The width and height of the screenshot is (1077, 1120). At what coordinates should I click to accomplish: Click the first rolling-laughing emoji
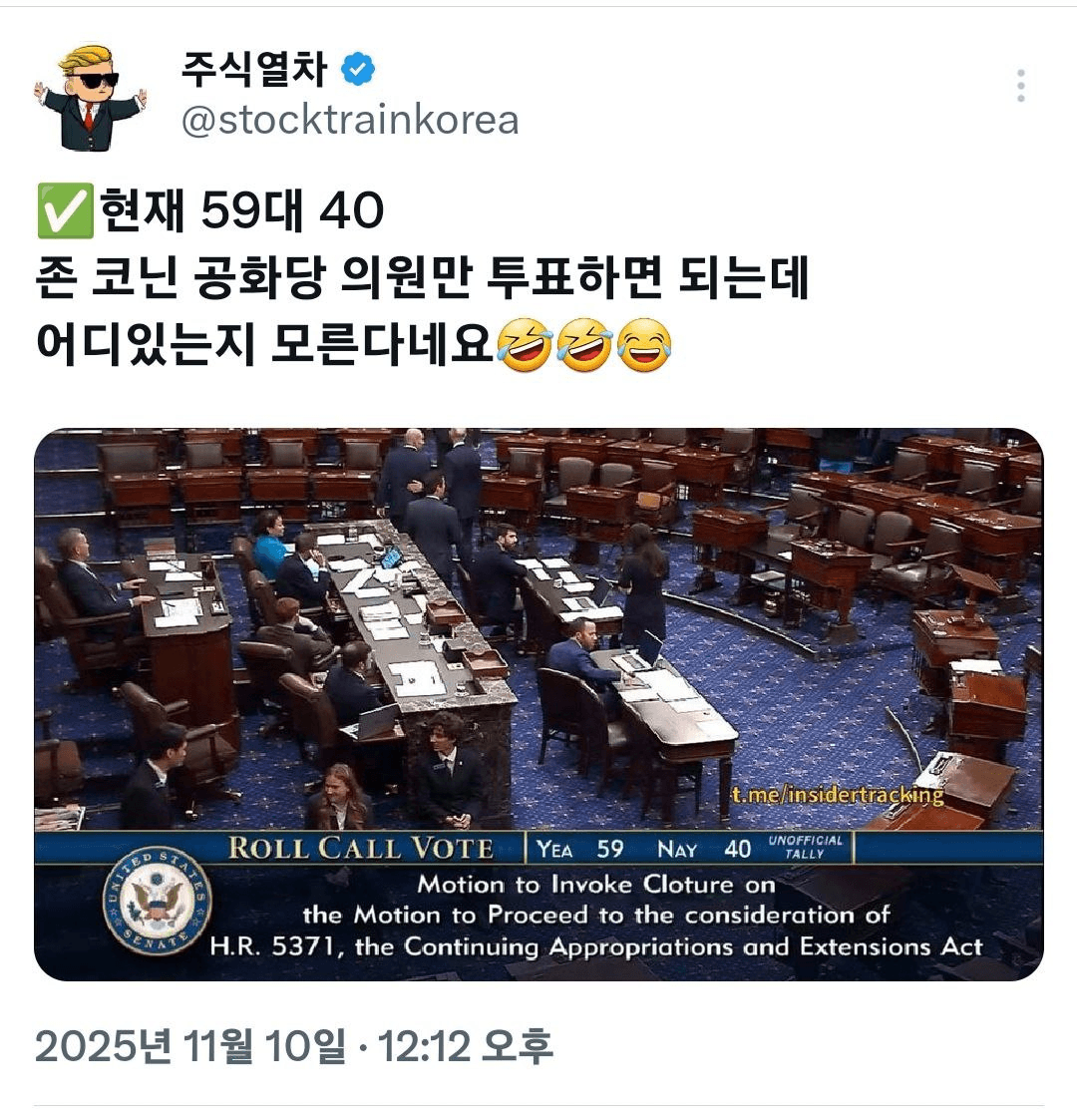[525, 344]
